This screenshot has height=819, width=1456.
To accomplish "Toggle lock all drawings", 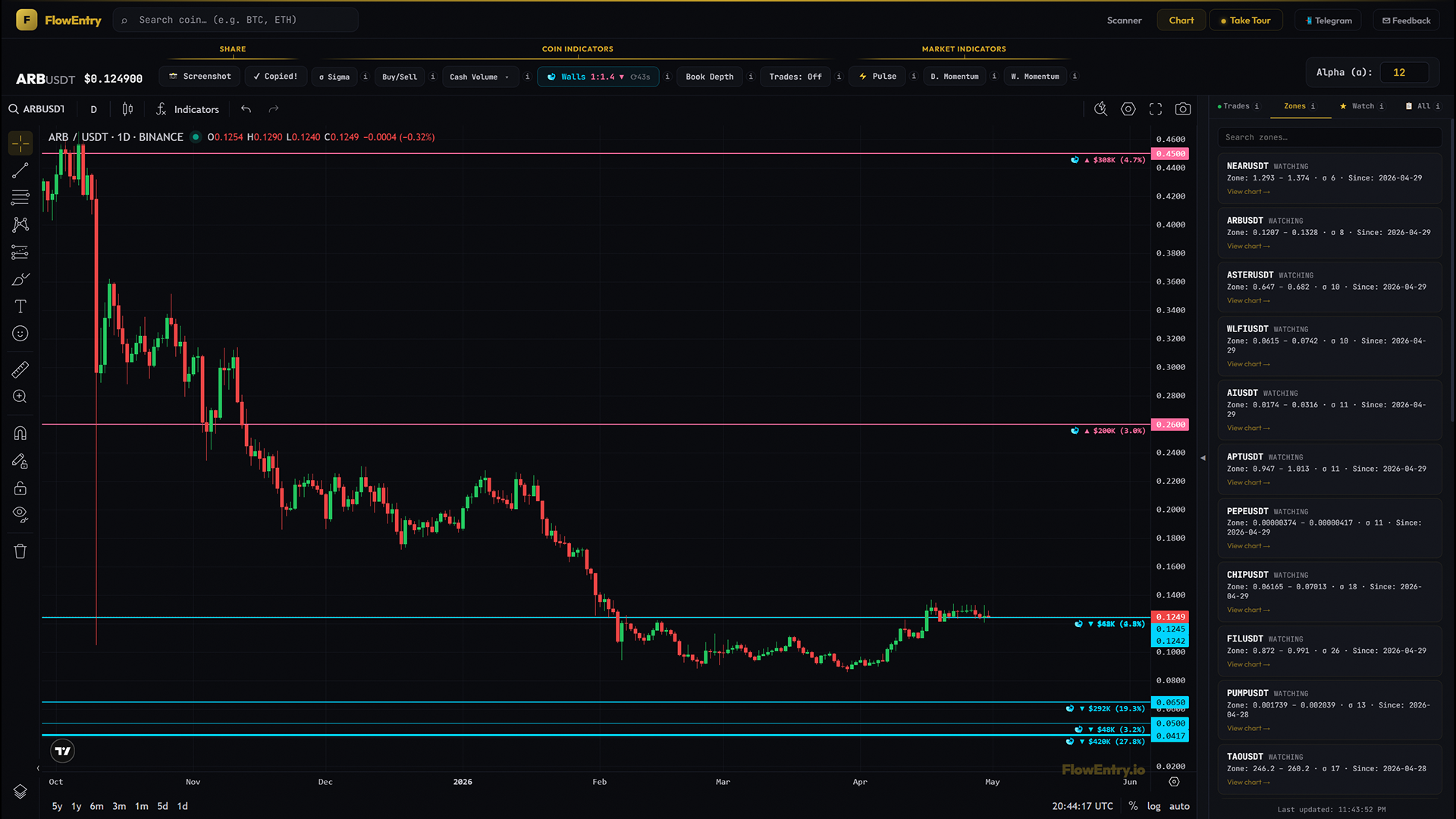I will coord(20,488).
